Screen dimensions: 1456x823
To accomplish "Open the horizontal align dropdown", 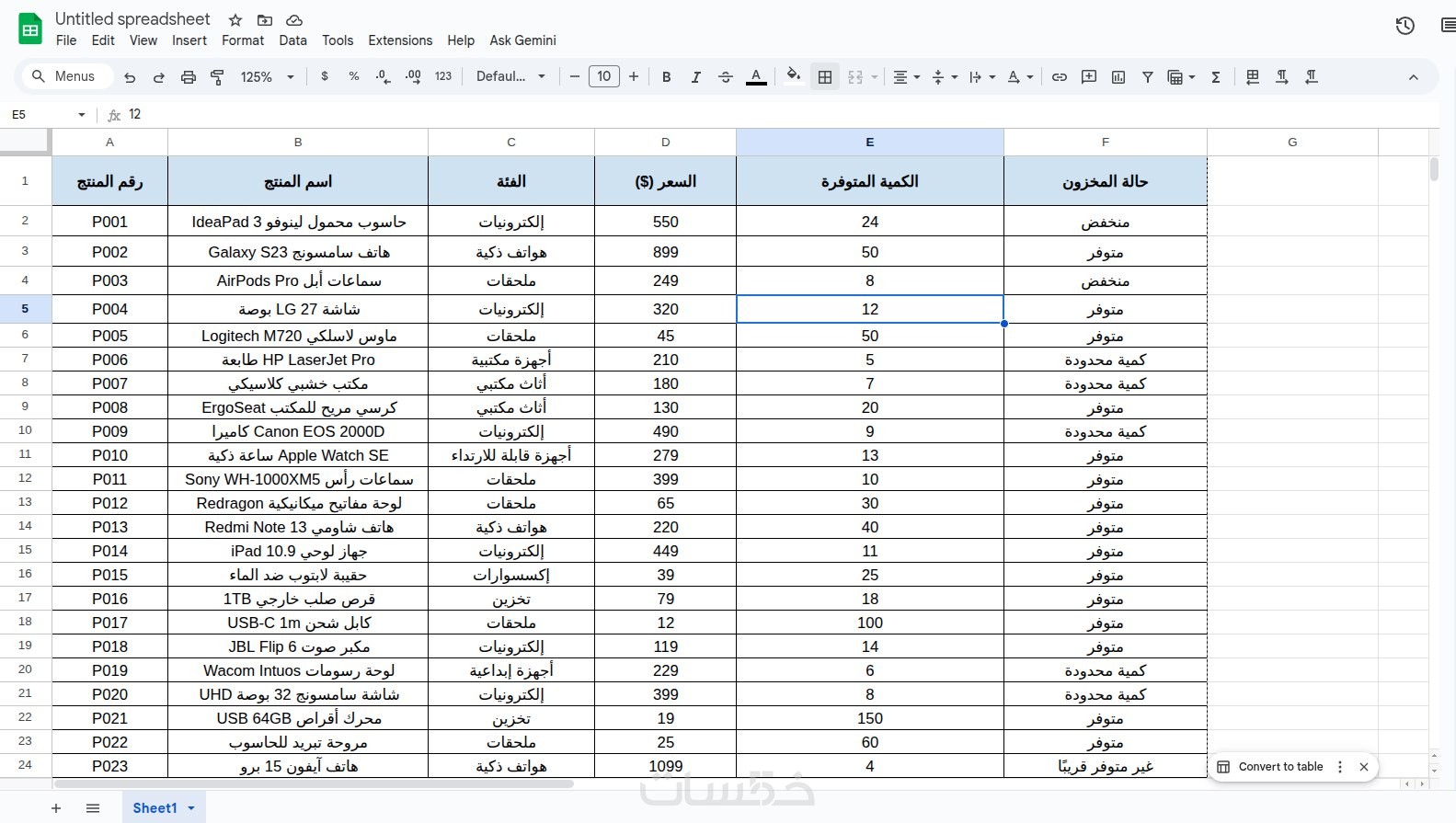I will click(907, 77).
